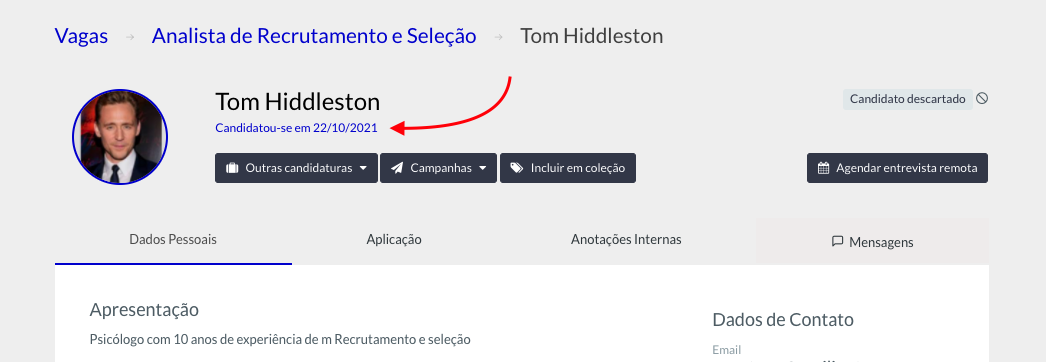
Task: Click the Candidatou-se em 22/10/2021 text
Action: pyautogui.click(x=296, y=128)
